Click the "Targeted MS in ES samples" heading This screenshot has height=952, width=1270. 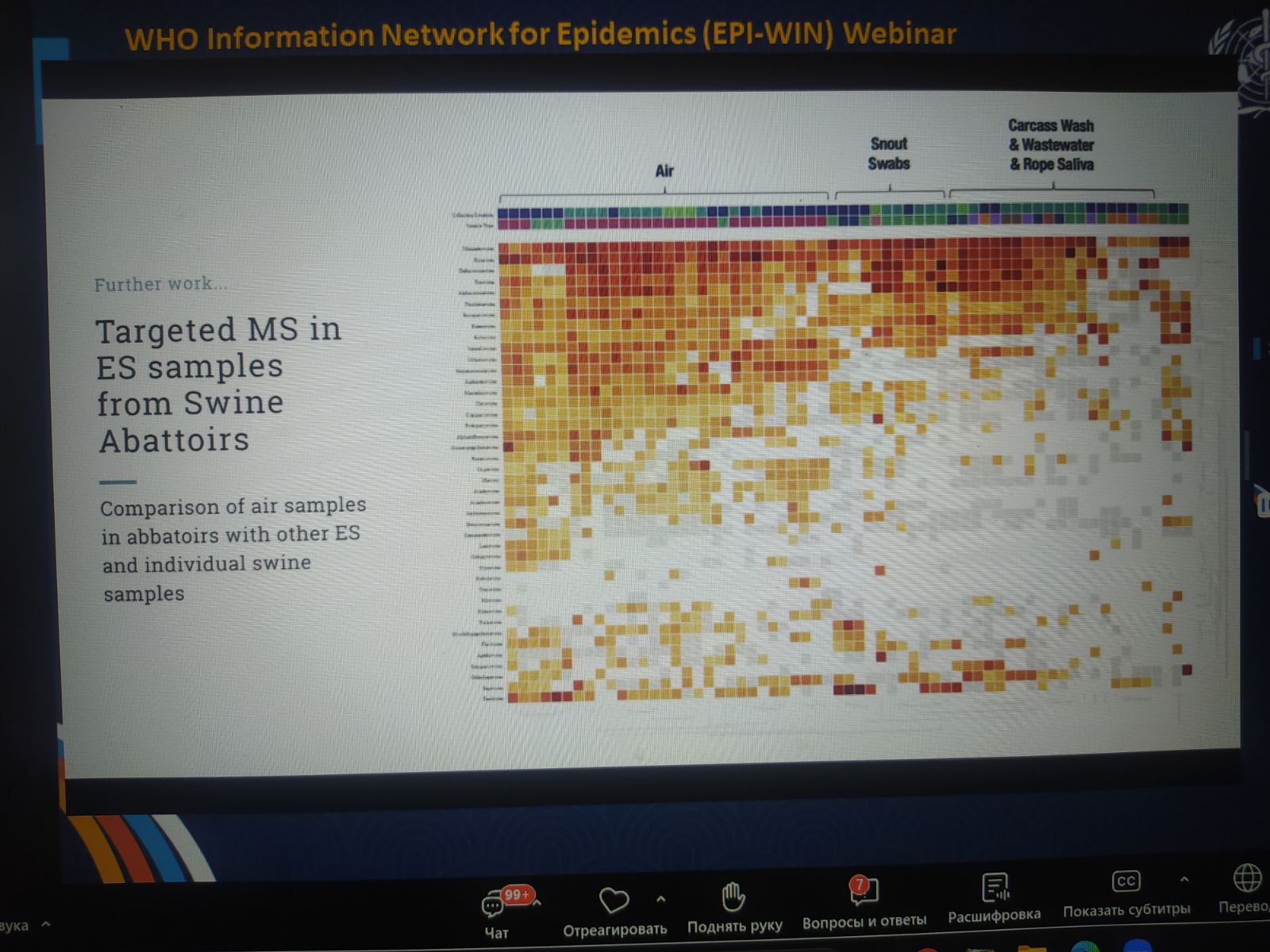pos(218,385)
